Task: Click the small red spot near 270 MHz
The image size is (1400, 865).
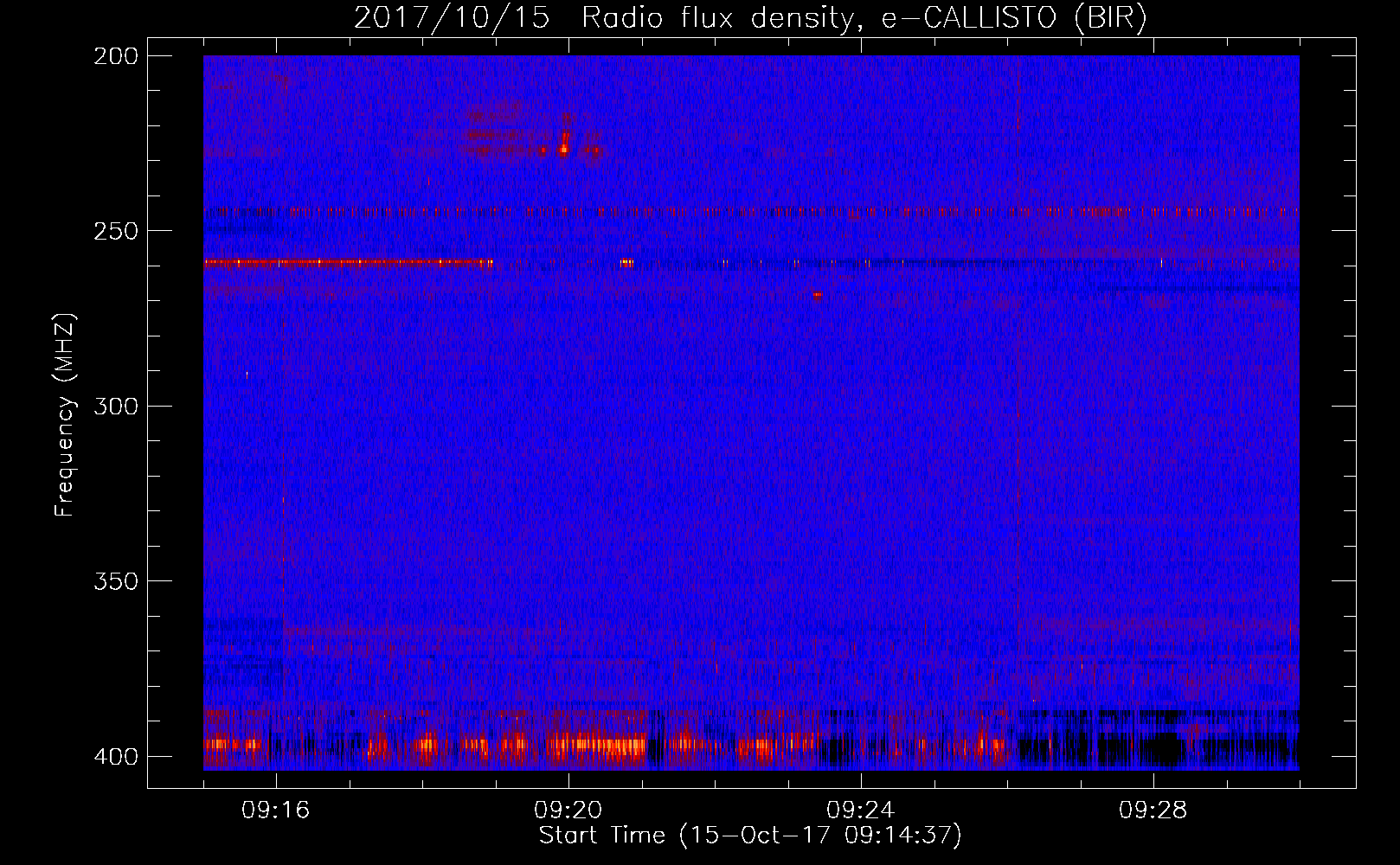Action: [818, 295]
